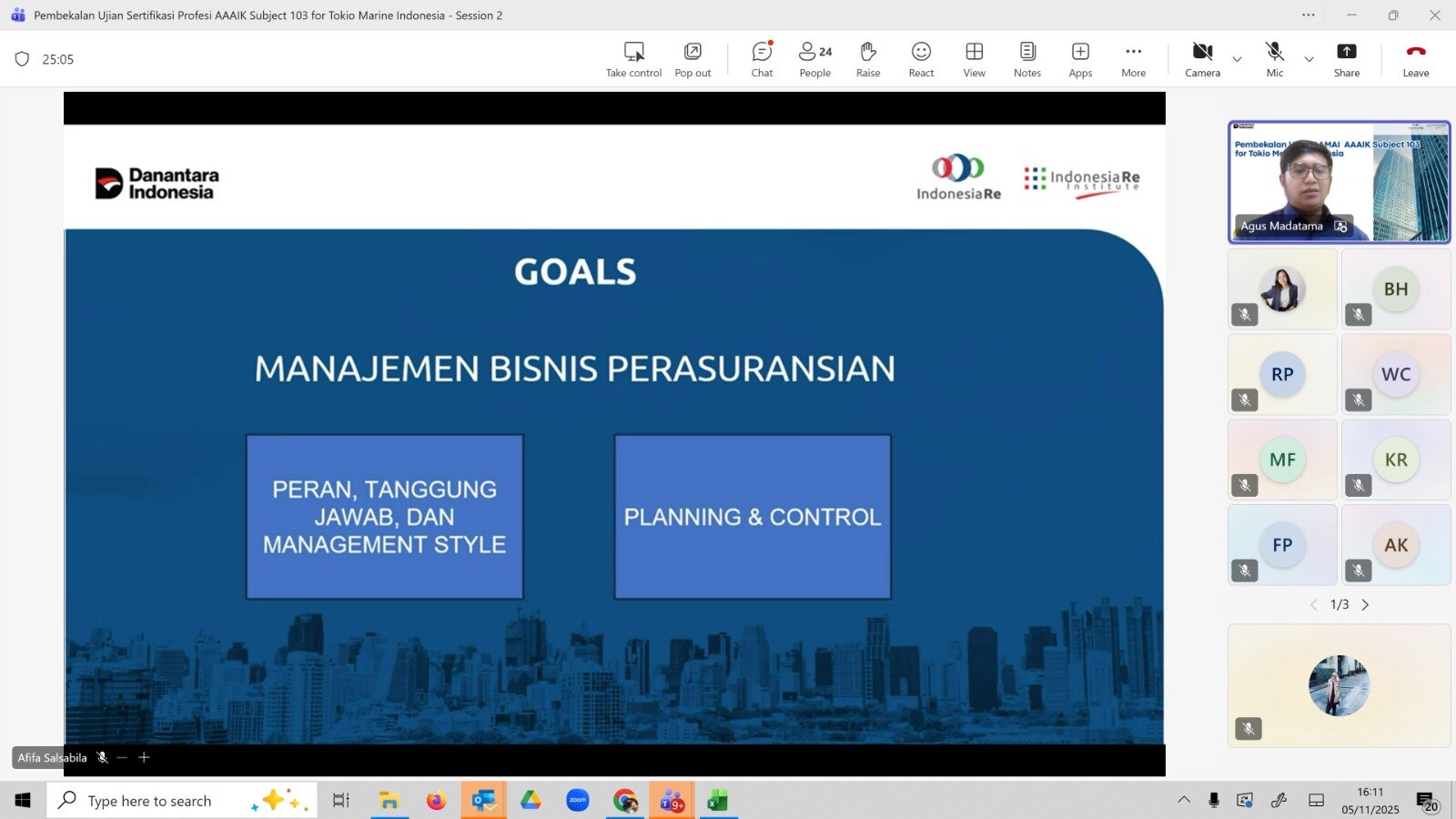Go to next participant page
This screenshot has width=1456, height=819.
click(1365, 604)
